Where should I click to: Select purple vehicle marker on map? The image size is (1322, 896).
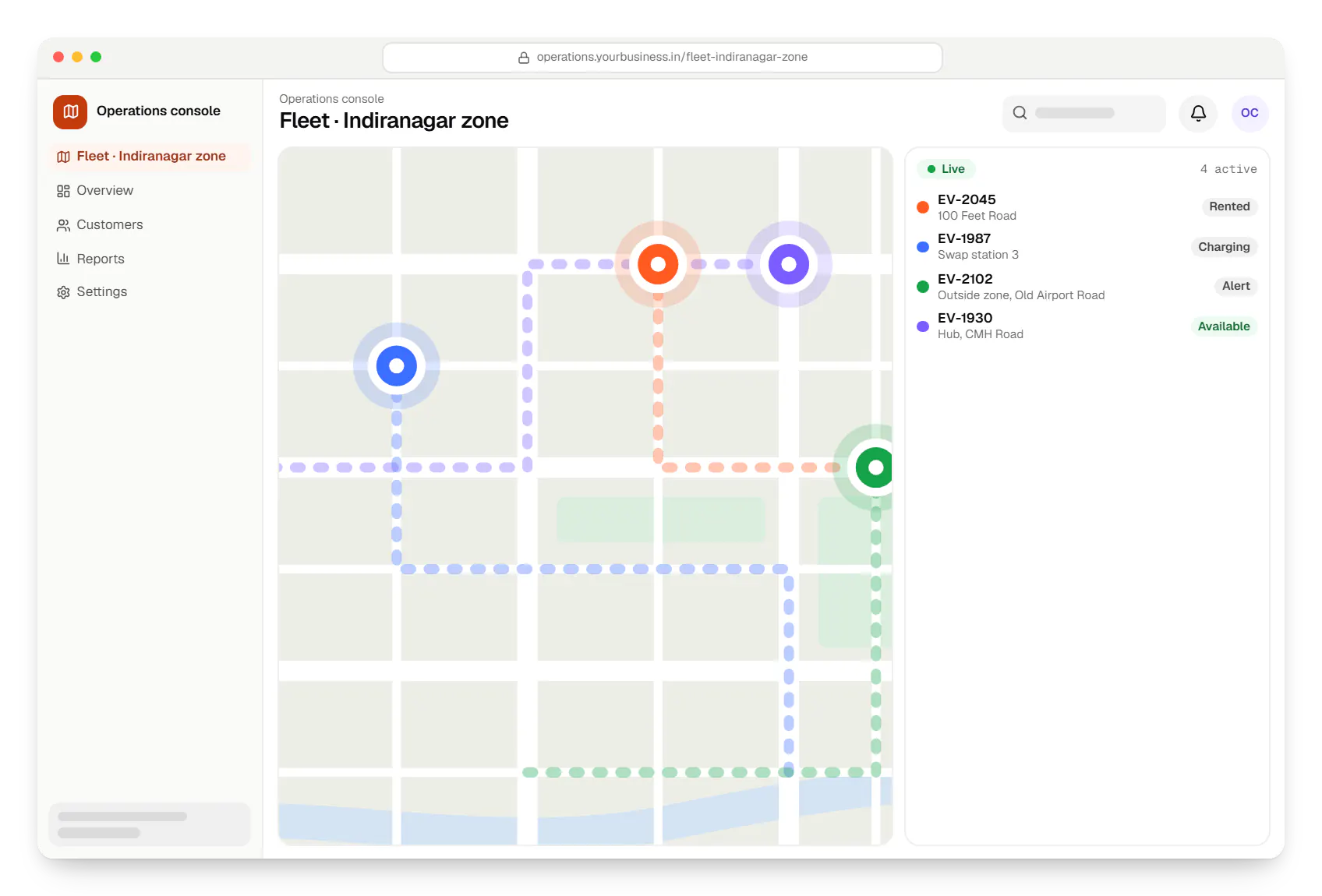(789, 264)
